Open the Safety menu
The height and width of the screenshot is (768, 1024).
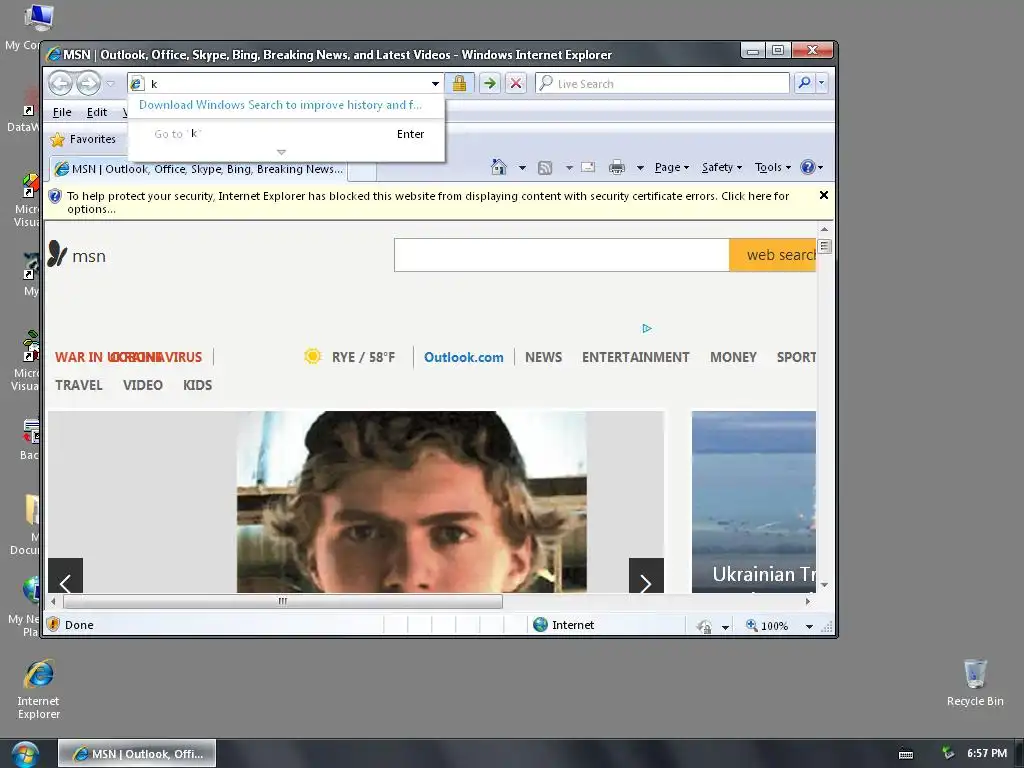[722, 168]
